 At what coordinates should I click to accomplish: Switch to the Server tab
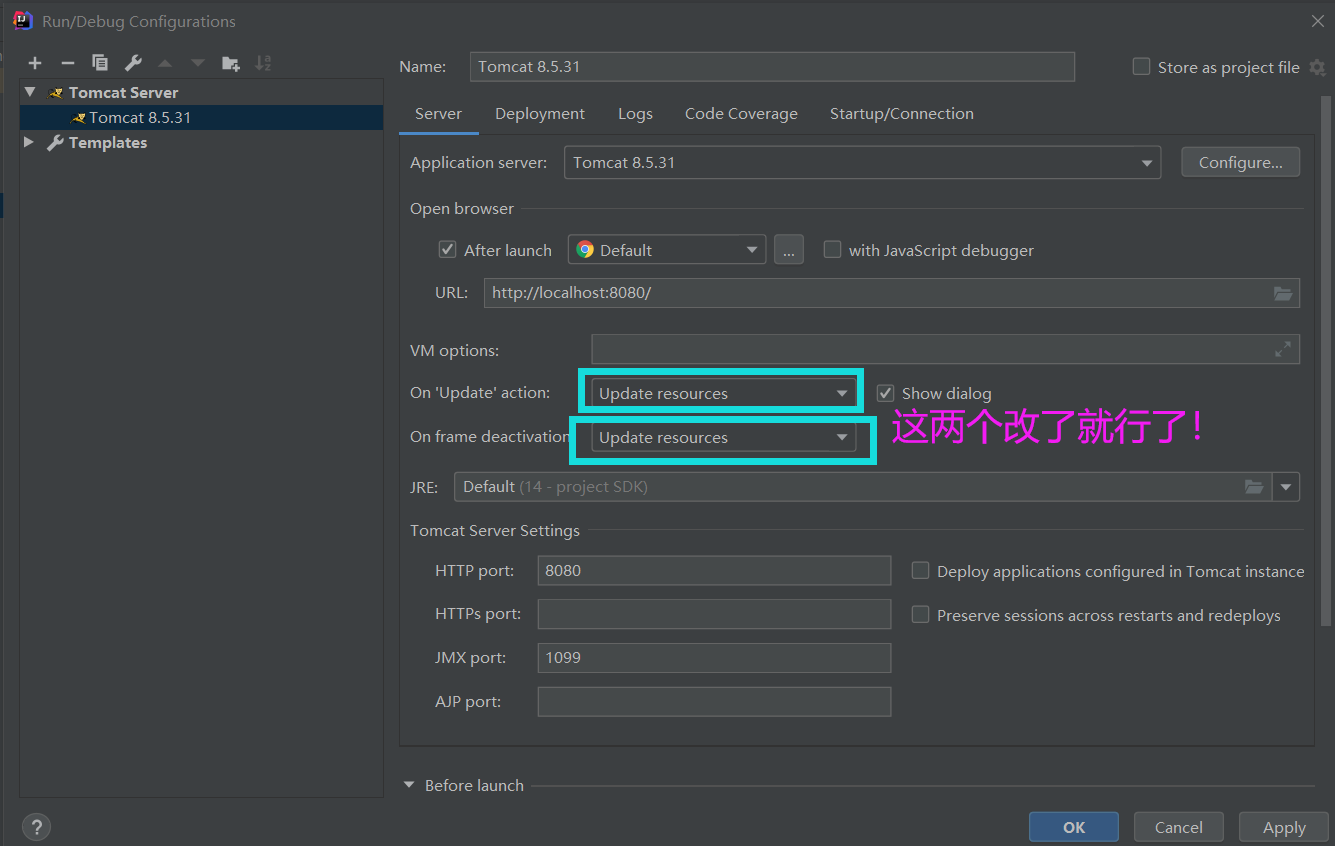coord(438,114)
